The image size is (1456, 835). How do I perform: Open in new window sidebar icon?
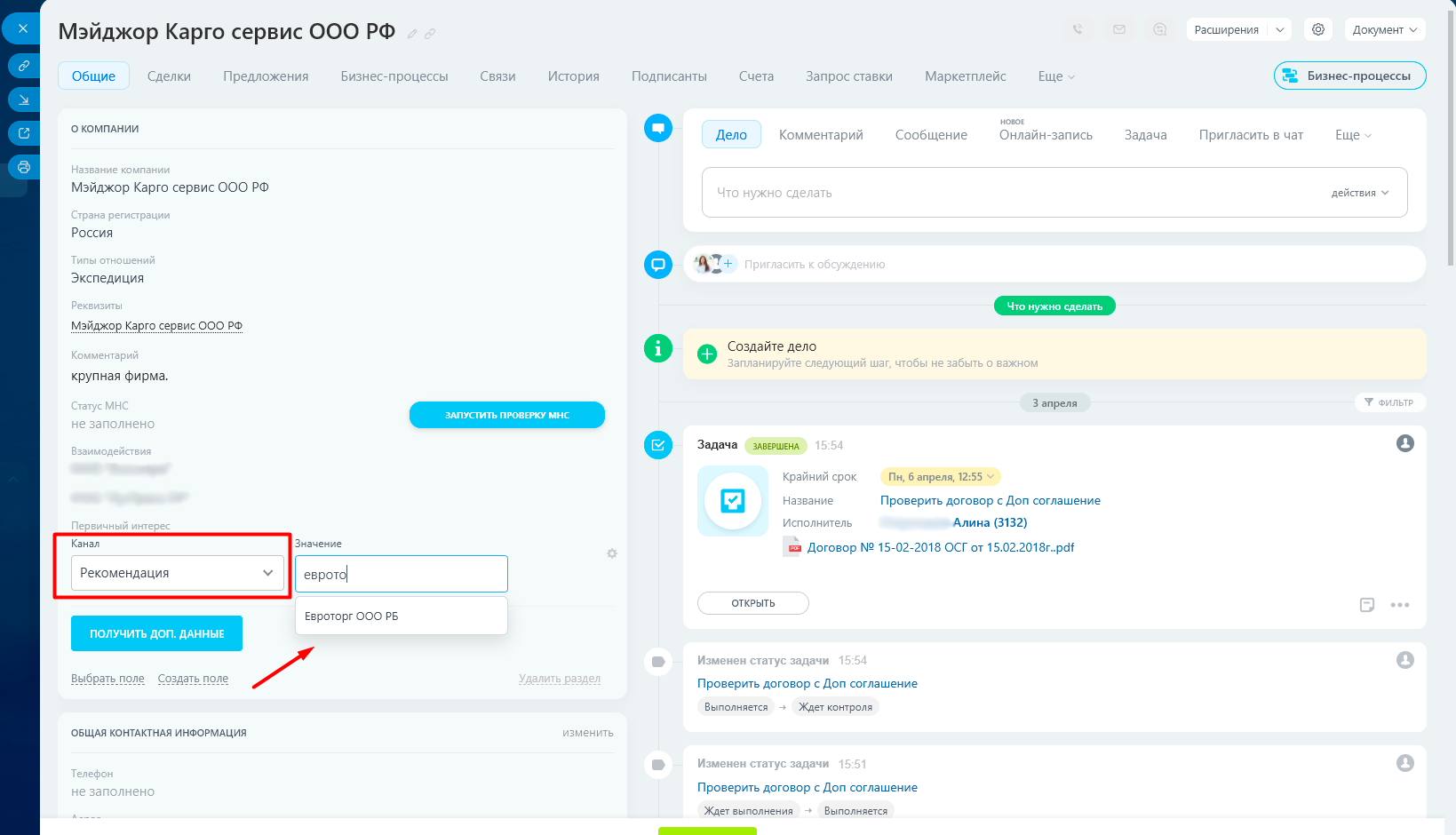[24, 133]
